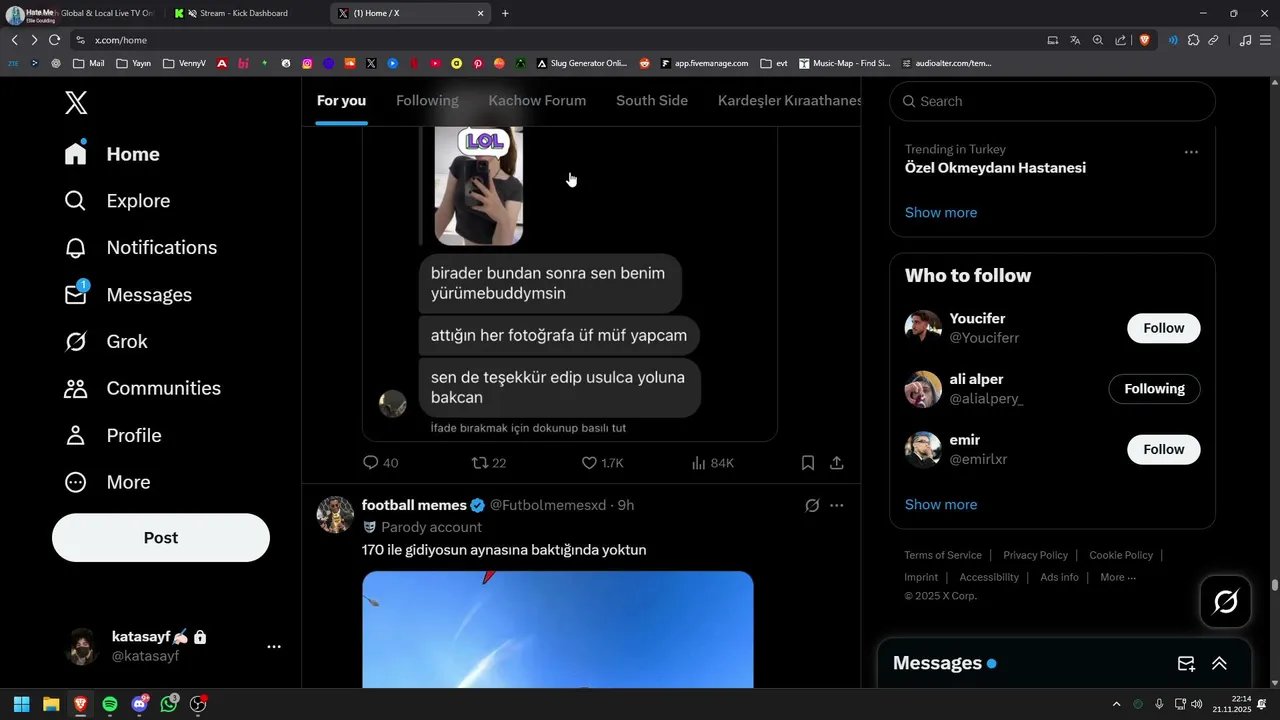Click Grok icon on football memes post

[812, 505]
